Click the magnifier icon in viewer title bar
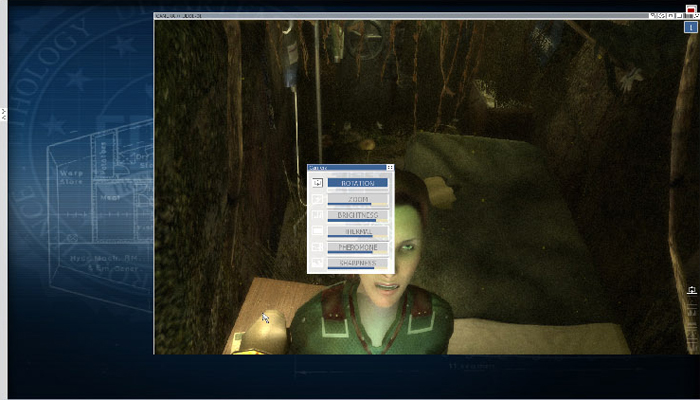The height and width of the screenshot is (400, 700). tap(653, 15)
